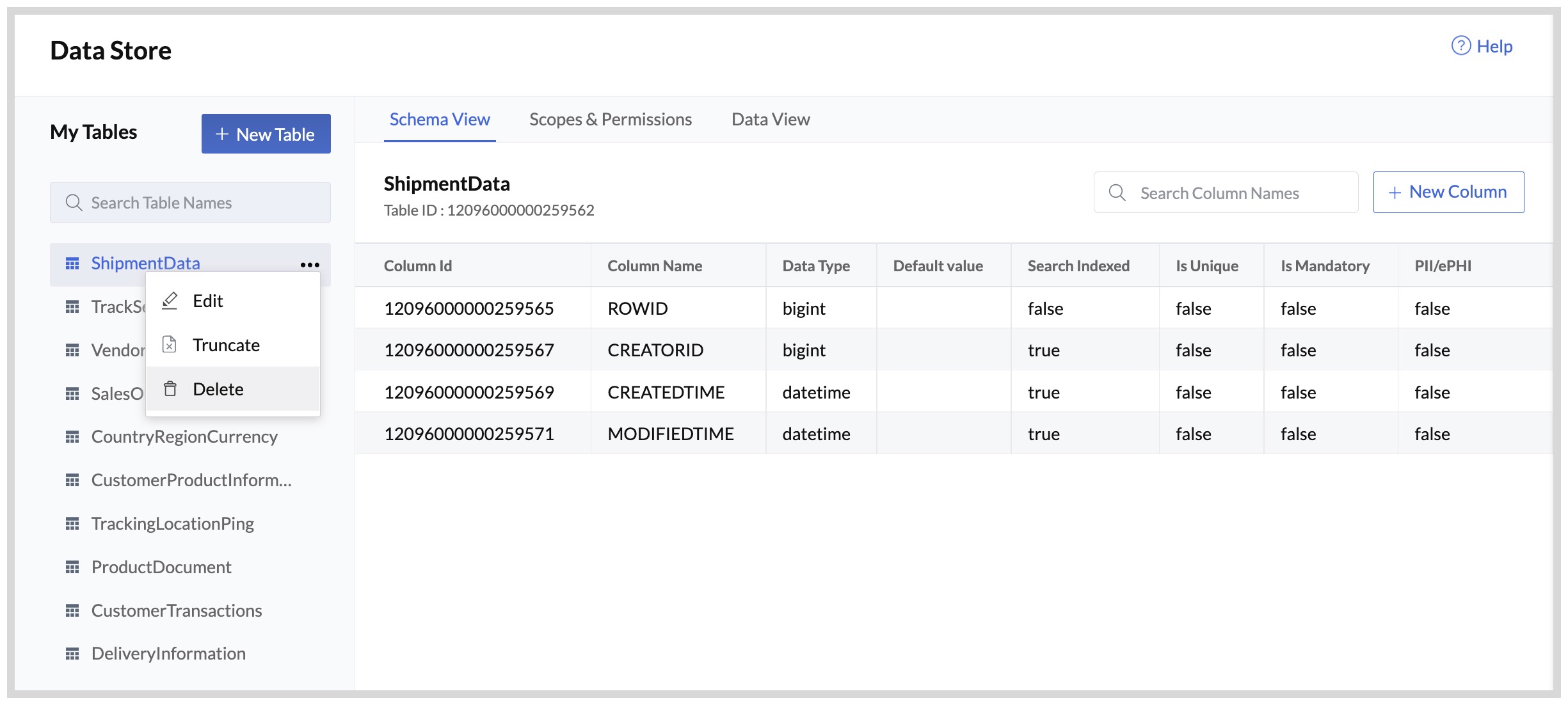The width and height of the screenshot is (1568, 705).
Task: Select the CustomerTransactions table
Action: pyautogui.click(x=177, y=610)
